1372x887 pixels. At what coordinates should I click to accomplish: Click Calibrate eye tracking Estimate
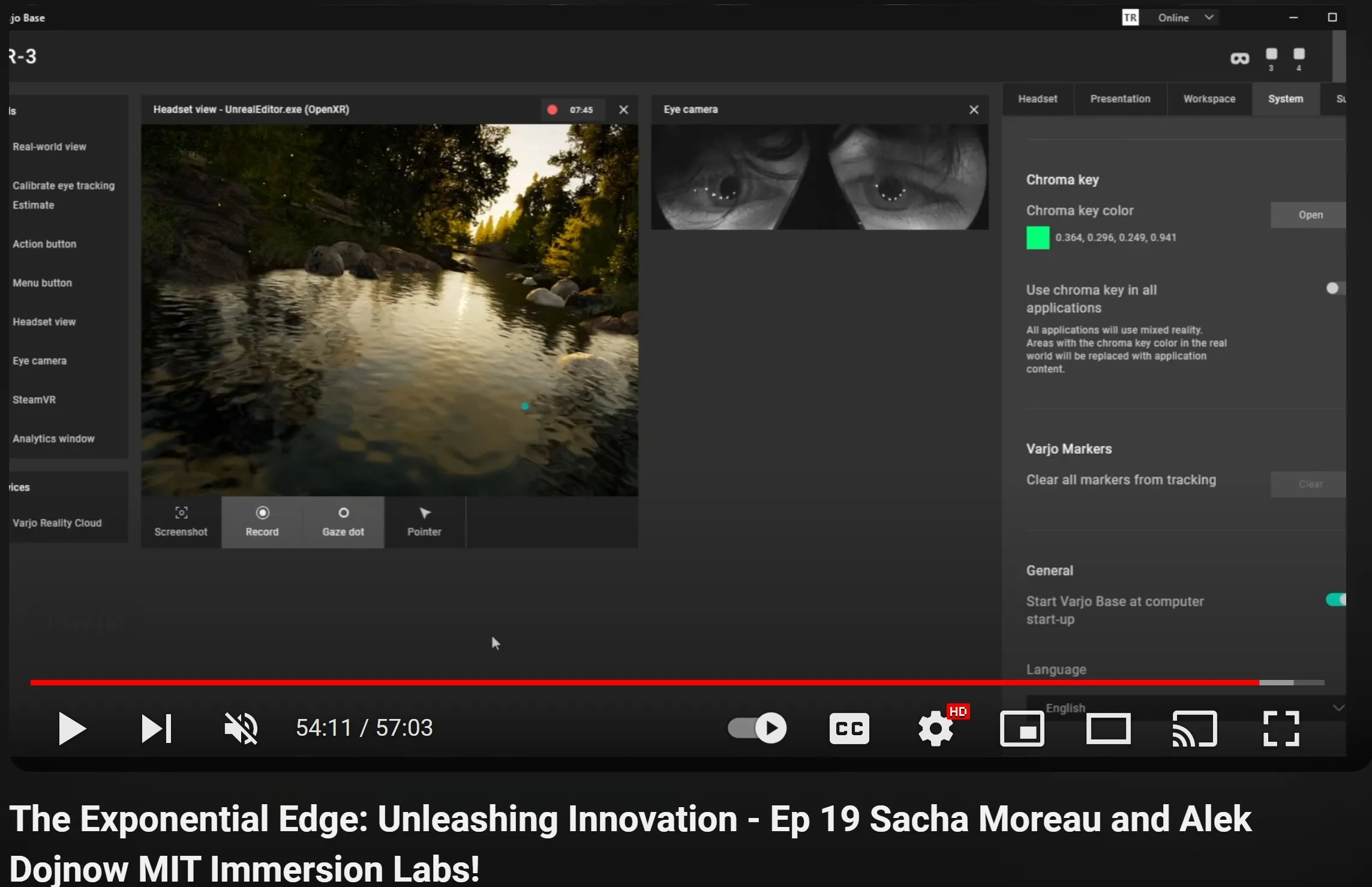pos(64,196)
